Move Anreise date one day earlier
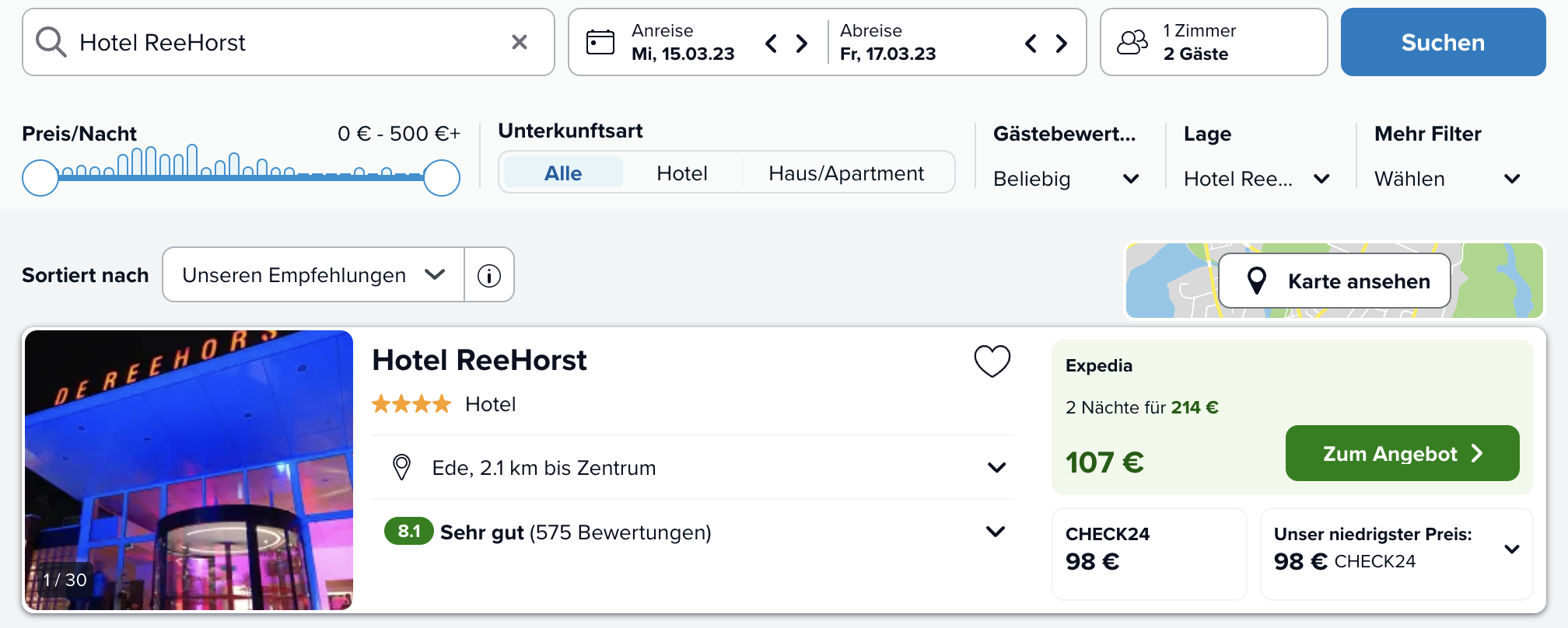Screen dimensions: 1568x628 point(771,43)
